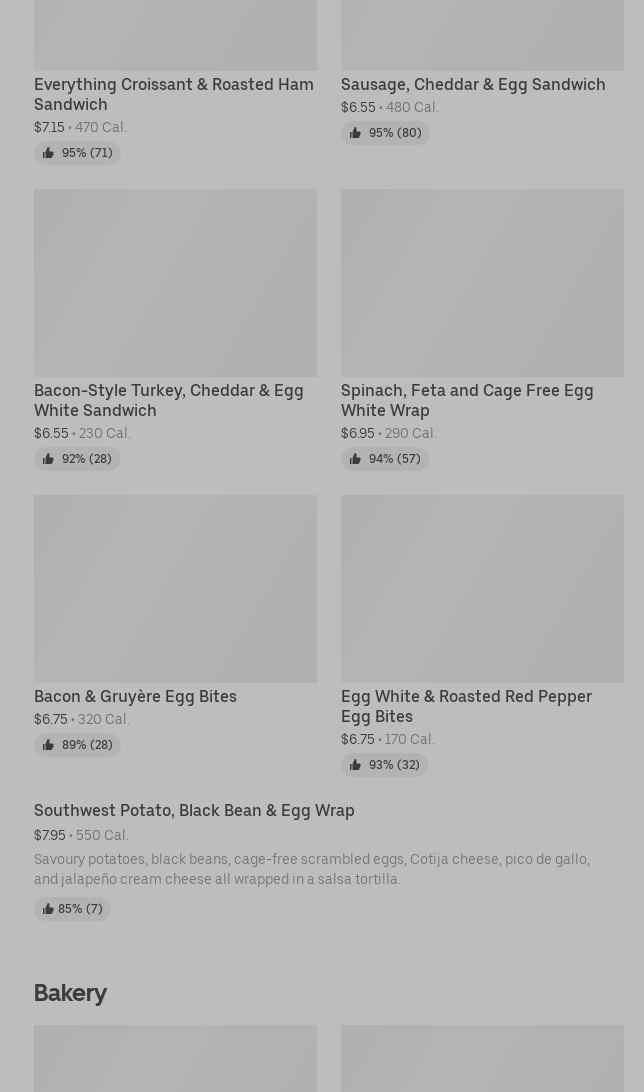This screenshot has height=1092, width=644.
Task: Click the Bacon & Gruyère Egg Bites photo
Action: (175, 589)
